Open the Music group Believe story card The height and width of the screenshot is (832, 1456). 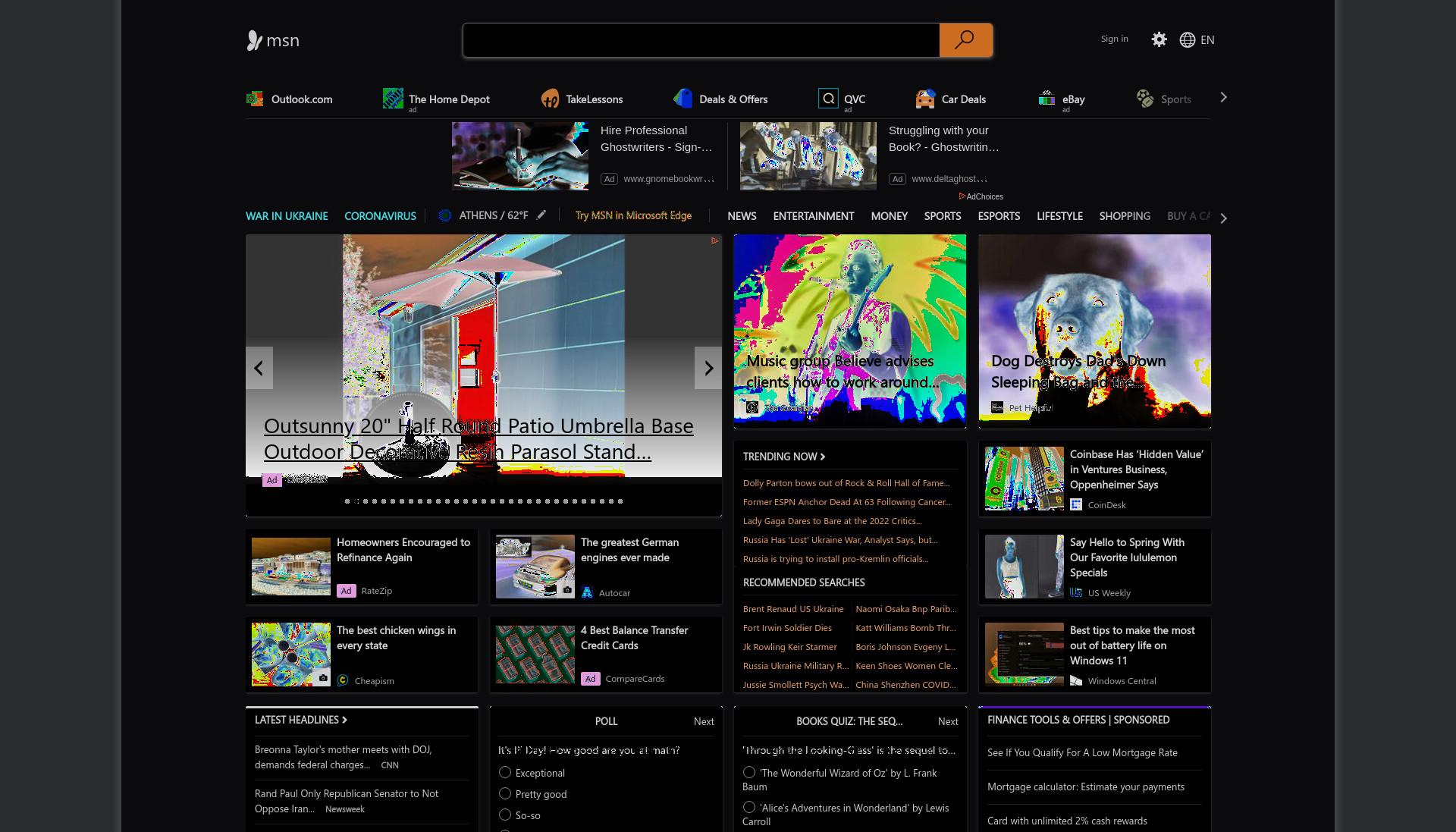[850, 331]
